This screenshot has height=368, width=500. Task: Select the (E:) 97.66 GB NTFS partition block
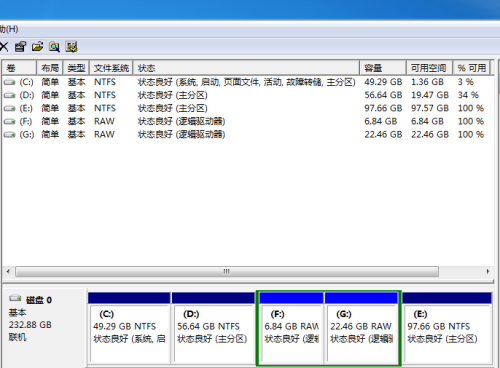(x=447, y=327)
